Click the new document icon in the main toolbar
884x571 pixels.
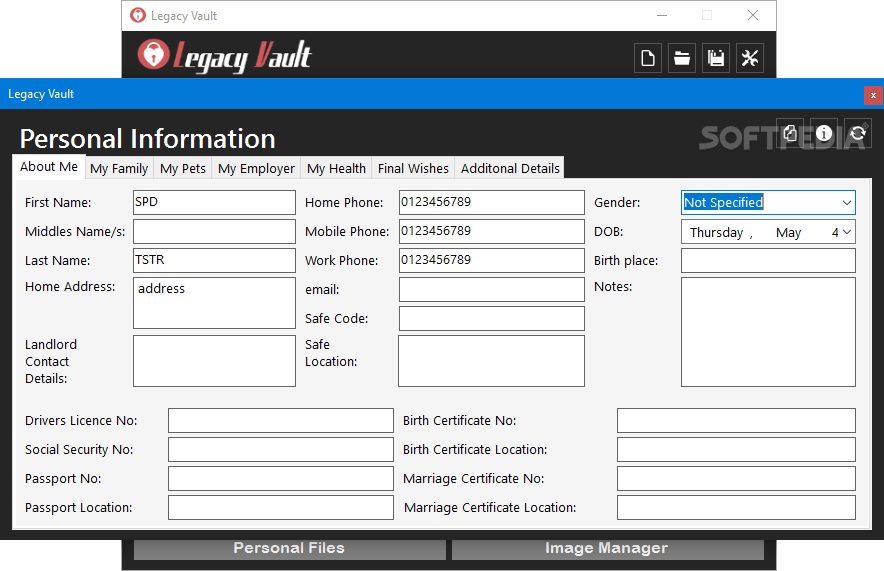click(648, 58)
